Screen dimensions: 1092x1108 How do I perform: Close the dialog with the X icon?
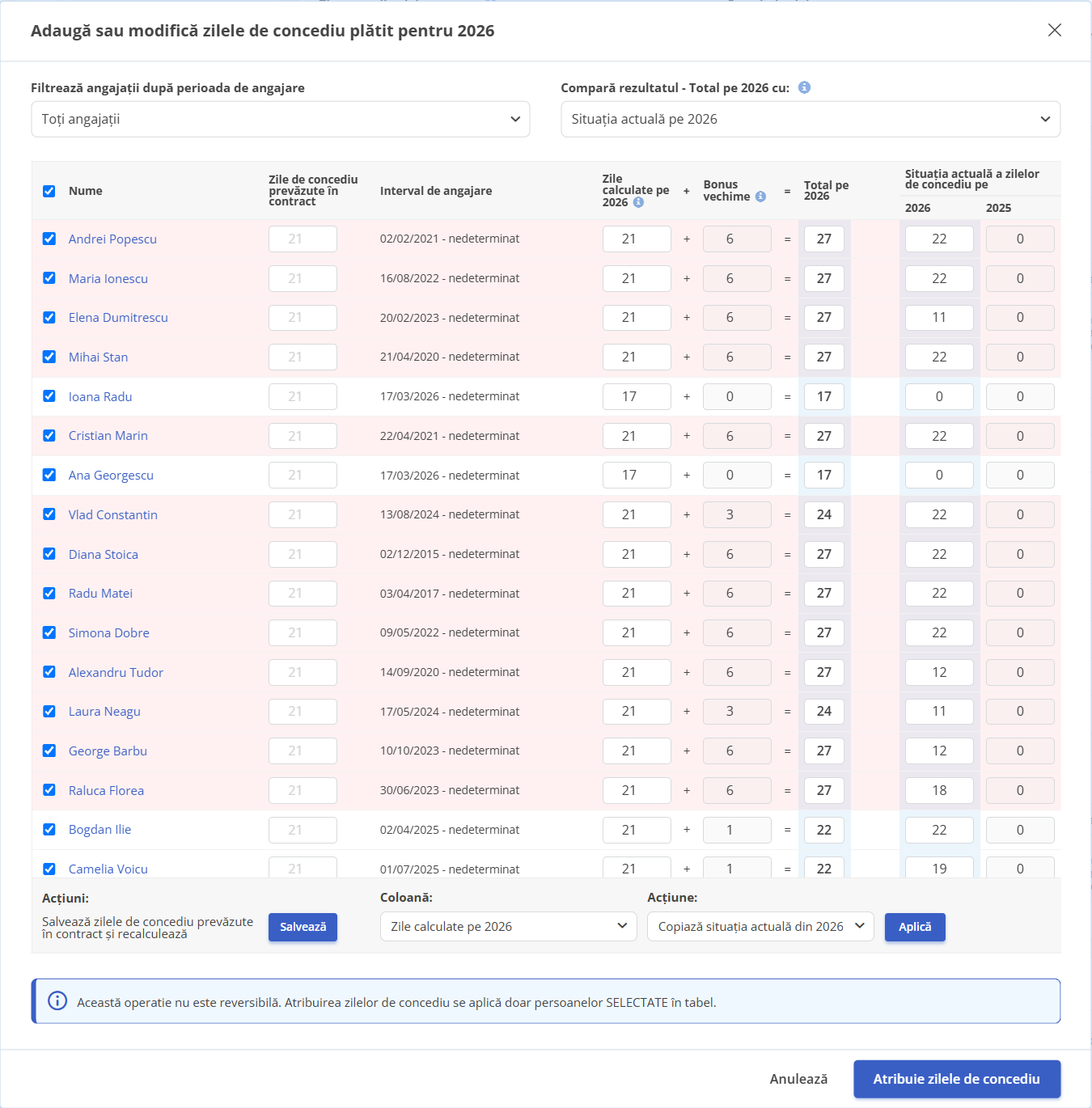coord(1054,30)
